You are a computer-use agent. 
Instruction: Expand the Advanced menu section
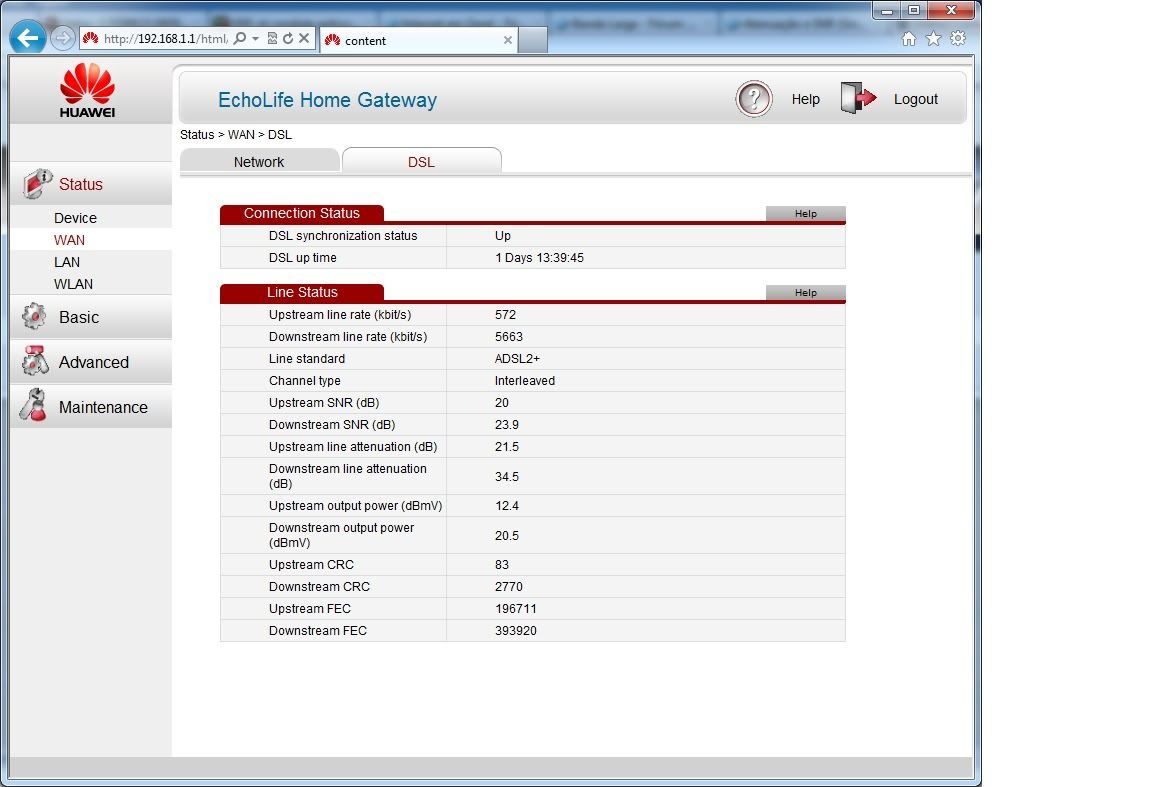93,363
